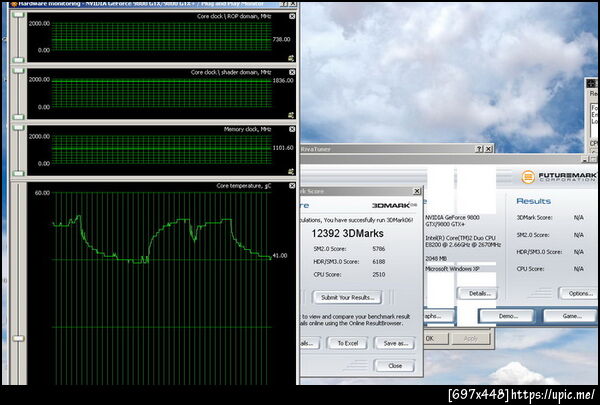This screenshot has height=405, width=600.
Task: Open setup icon on shader domain graph
Action: (291, 115)
